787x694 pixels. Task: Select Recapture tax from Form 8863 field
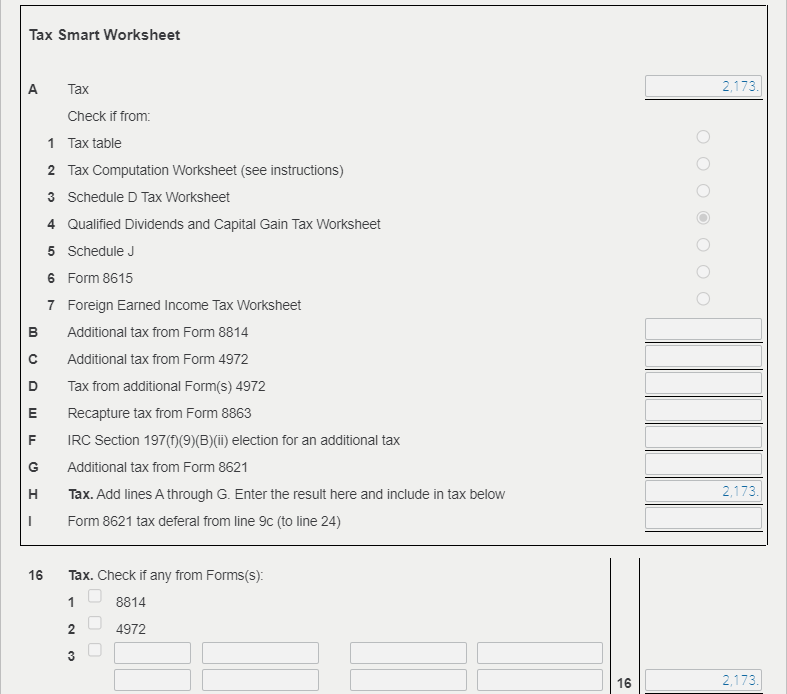[x=703, y=410]
